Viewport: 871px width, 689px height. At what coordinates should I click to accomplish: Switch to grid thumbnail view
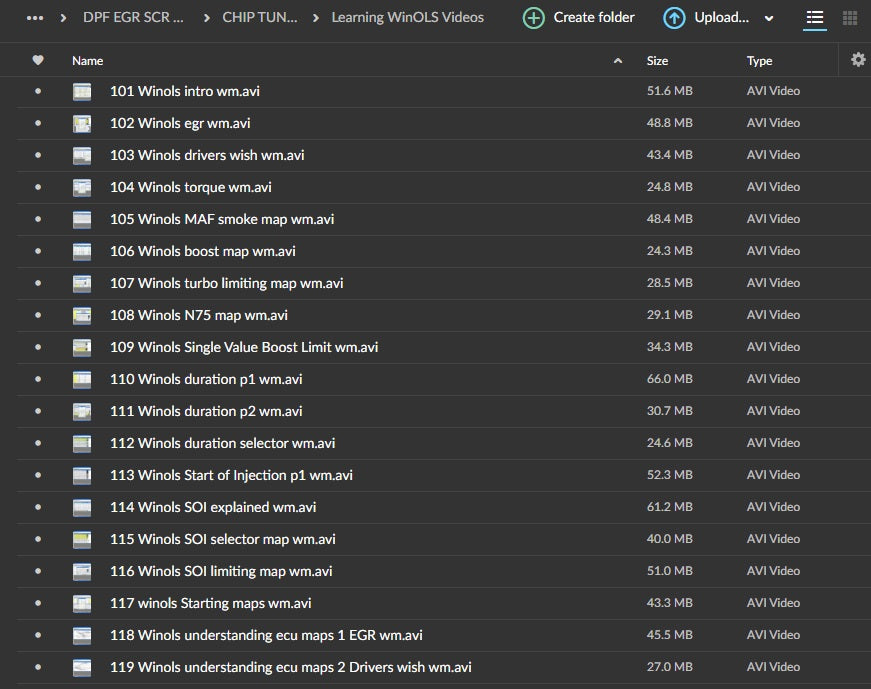pos(850,18)
